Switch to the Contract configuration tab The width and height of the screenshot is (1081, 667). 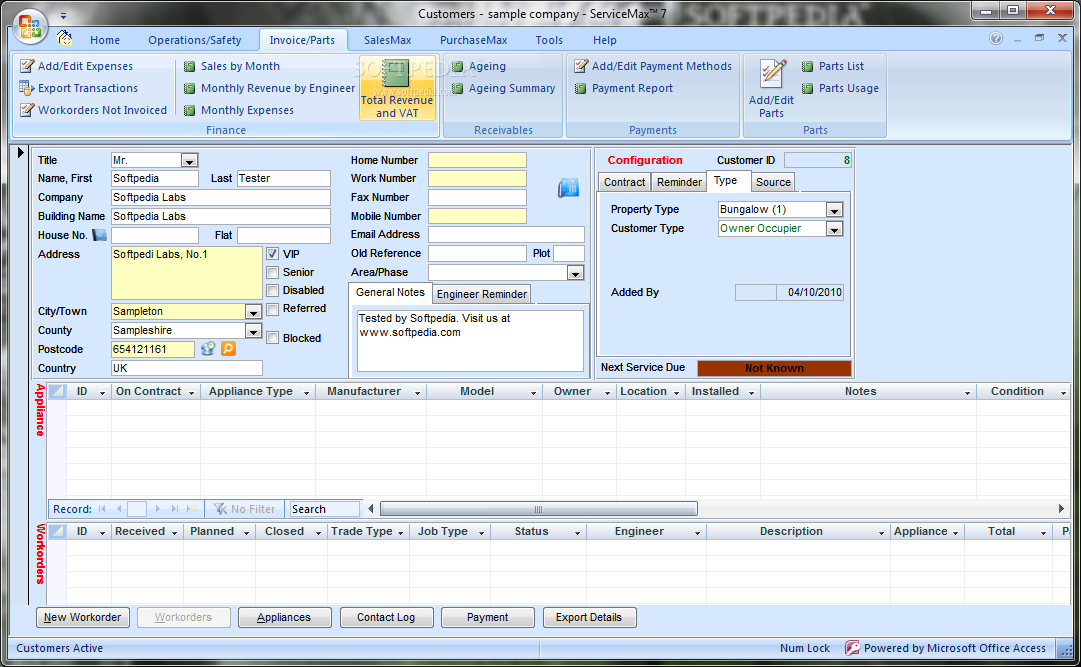[625, 182]
